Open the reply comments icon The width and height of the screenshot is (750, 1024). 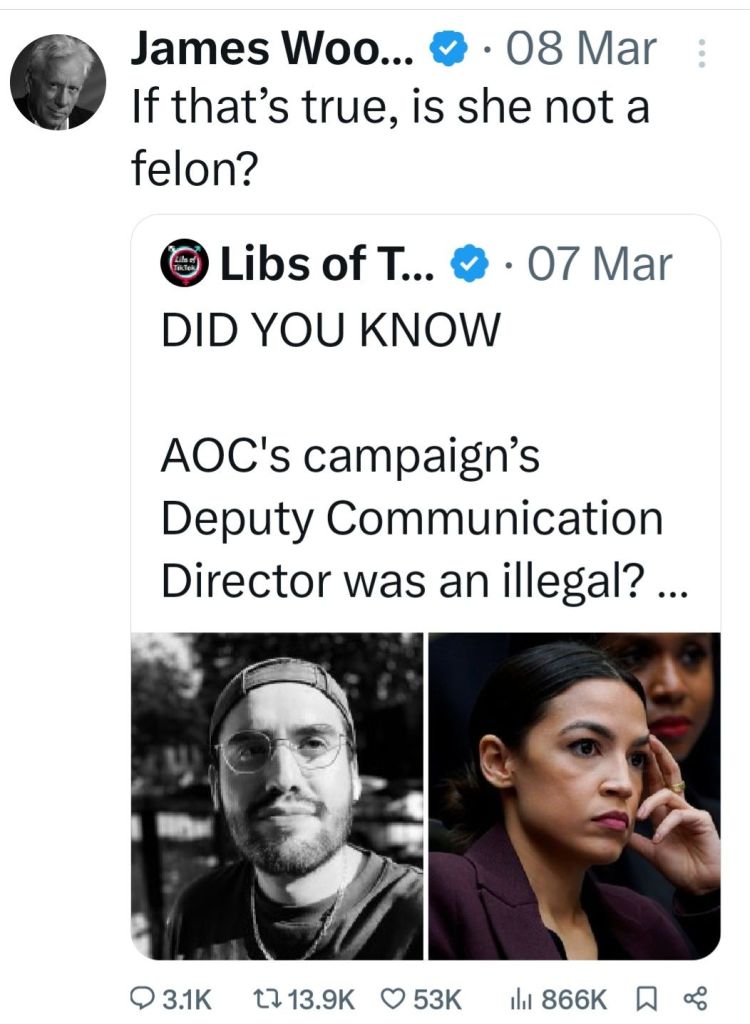click(x=145, y=997)
